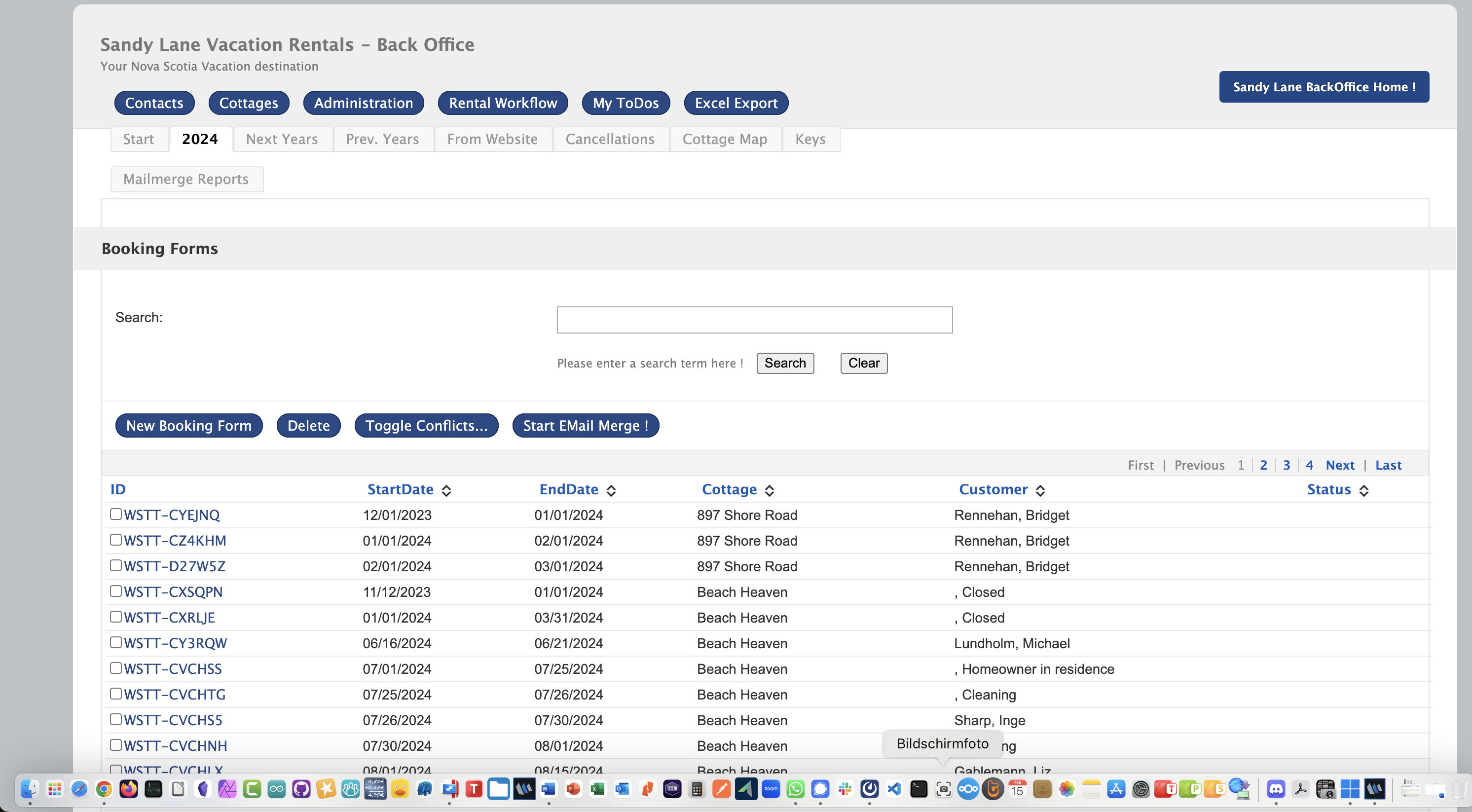
Task: Launch Google Chrome from the dock
Action: tap(104, 789)
